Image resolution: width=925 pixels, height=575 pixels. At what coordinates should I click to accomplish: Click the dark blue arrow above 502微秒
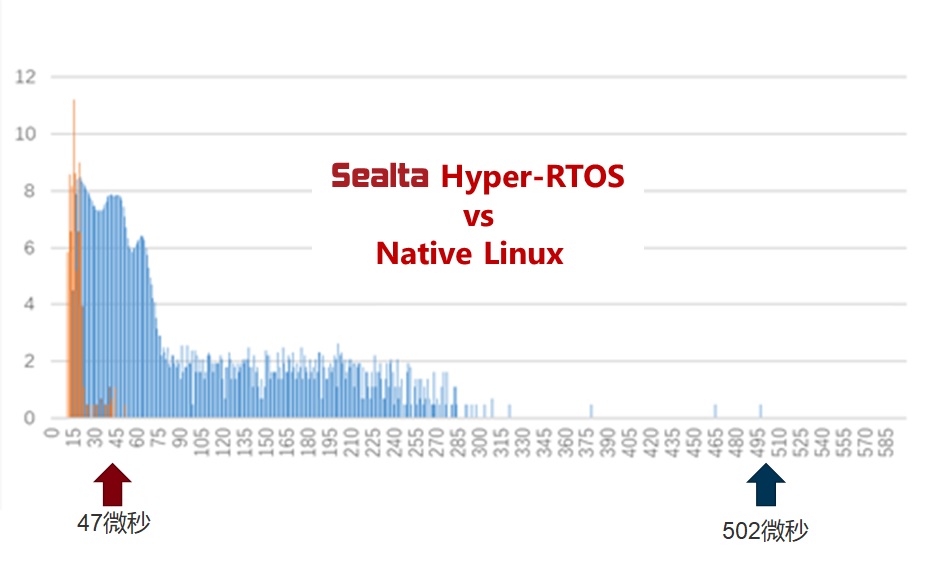[766, 485]
